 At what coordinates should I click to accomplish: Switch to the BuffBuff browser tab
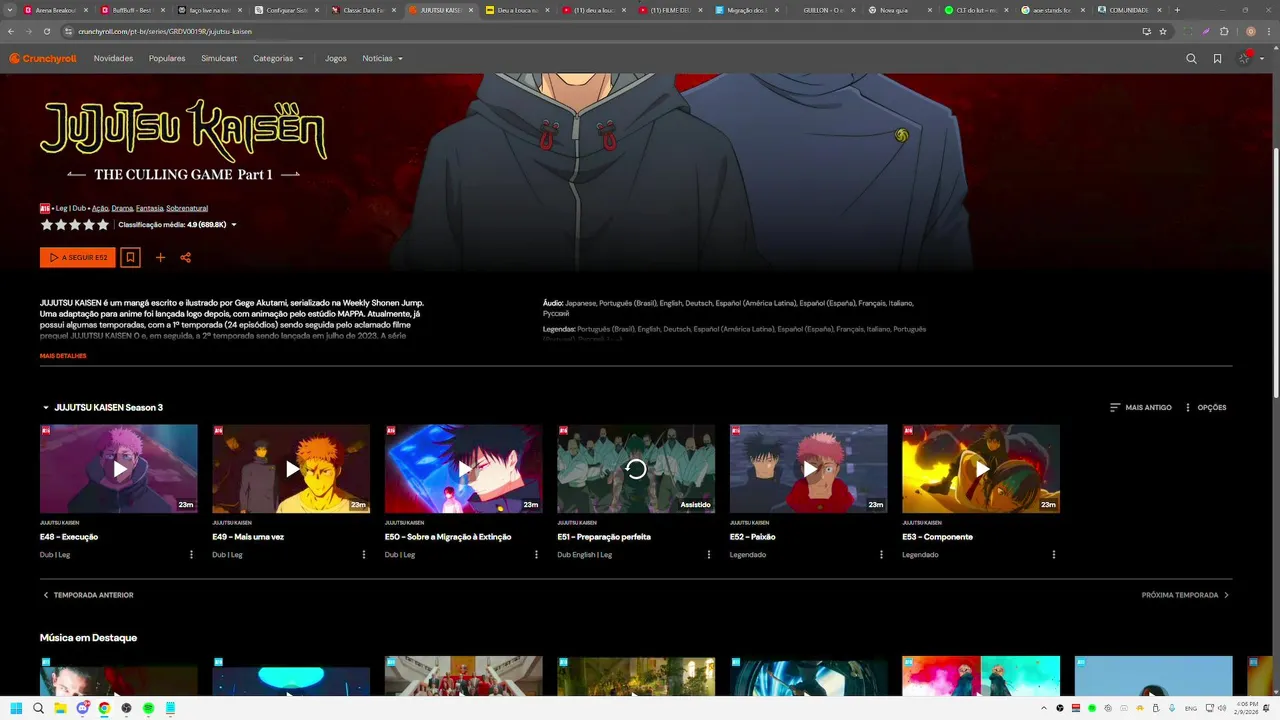point(133,10)
